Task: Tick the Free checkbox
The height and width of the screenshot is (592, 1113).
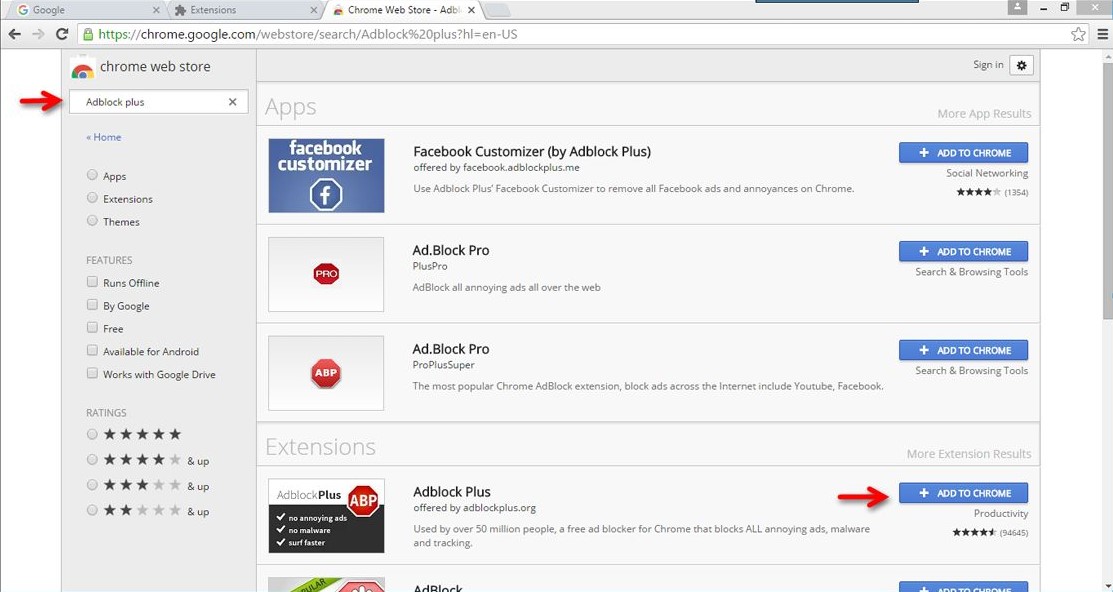Action: coord(92,327)
